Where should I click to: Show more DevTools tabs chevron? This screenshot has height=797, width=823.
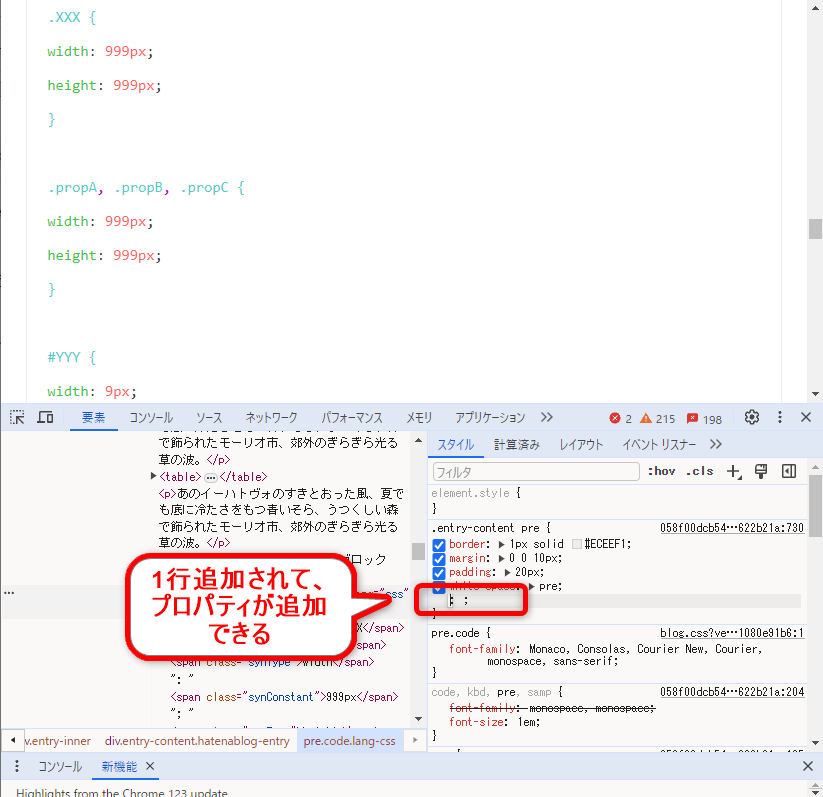[547, 417]
